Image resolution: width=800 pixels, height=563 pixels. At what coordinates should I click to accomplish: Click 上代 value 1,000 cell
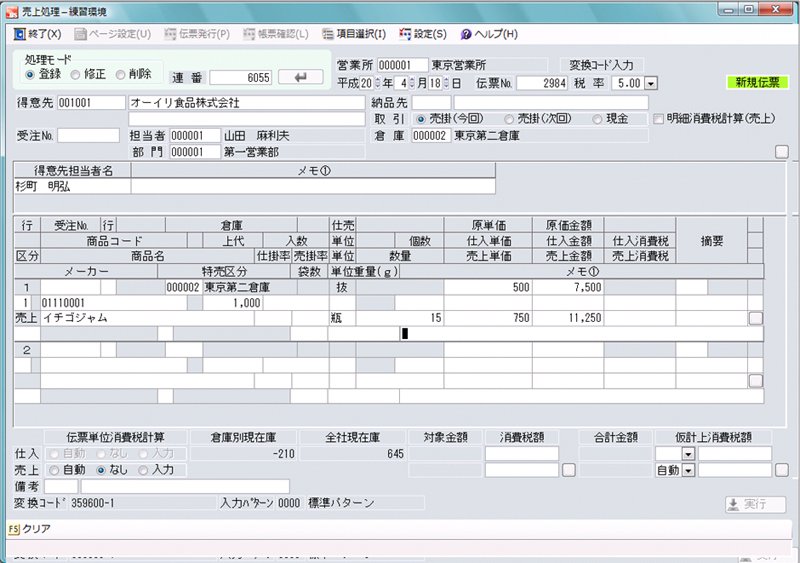(x=233, y=303)
